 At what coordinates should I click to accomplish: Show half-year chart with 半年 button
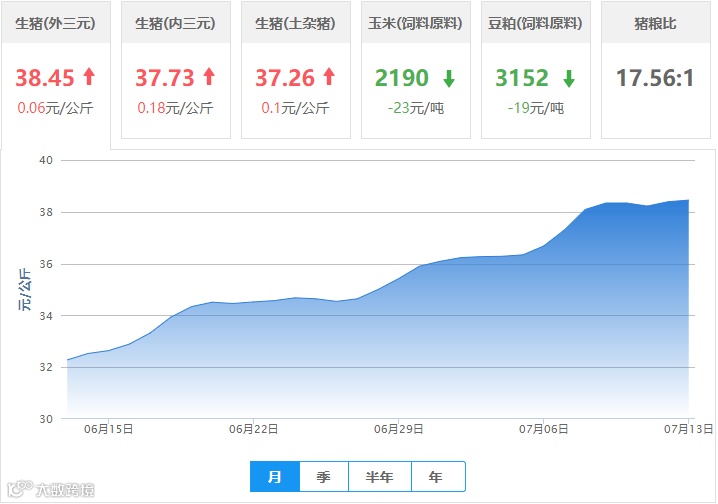pos(380,477)
